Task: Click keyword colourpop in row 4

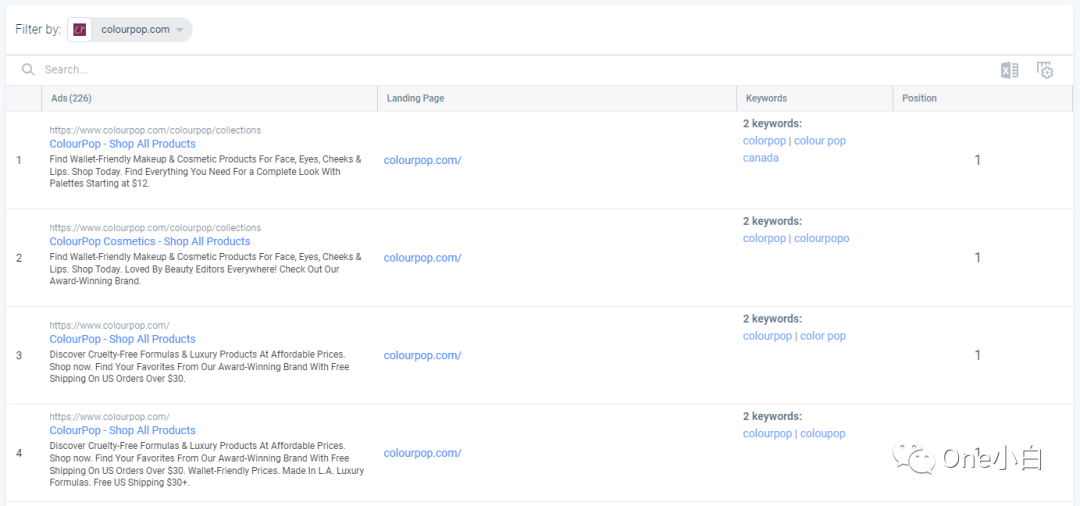Action: tap(767, 434)
